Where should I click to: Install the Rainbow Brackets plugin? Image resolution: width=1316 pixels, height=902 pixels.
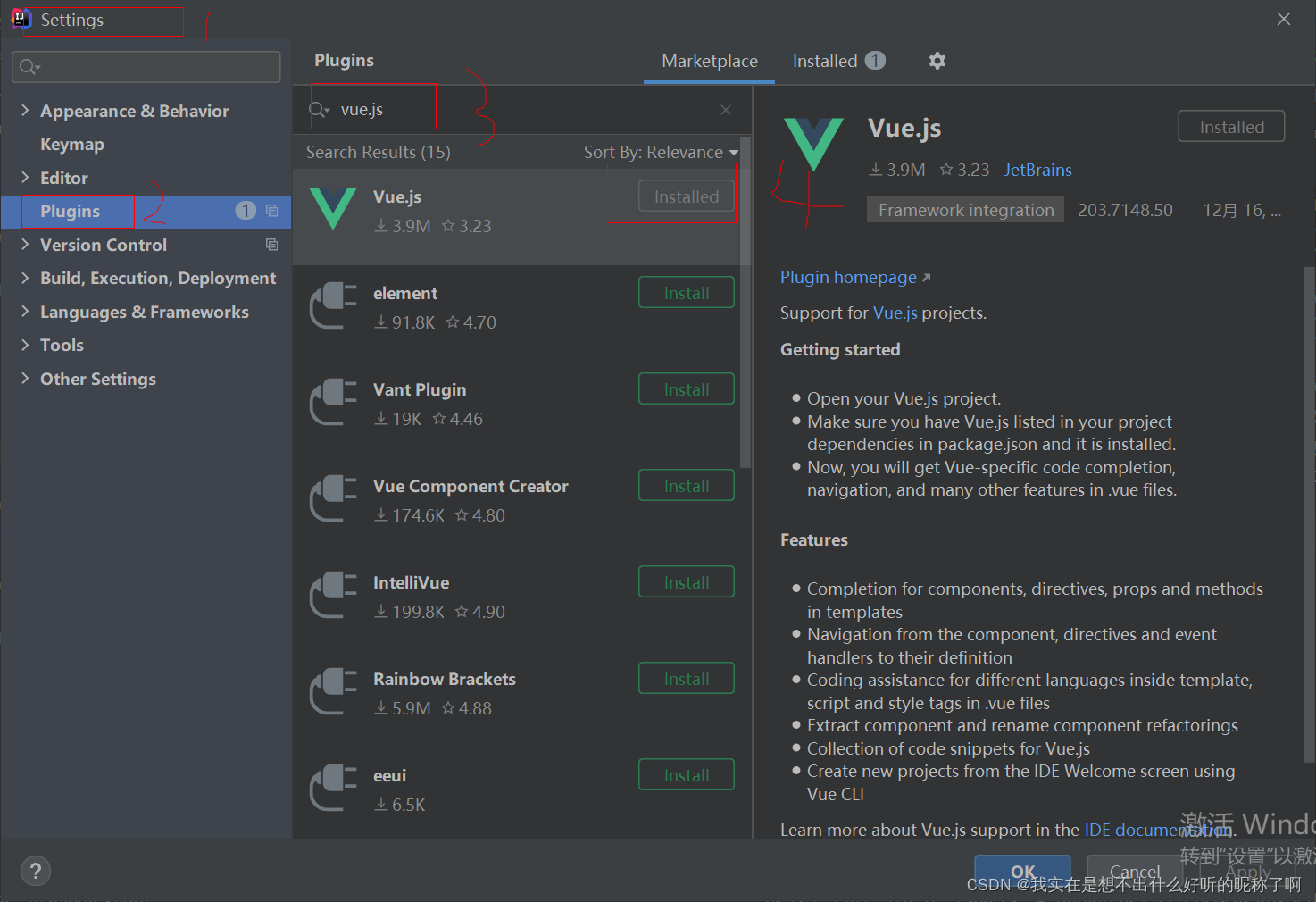tap(687, 679)
